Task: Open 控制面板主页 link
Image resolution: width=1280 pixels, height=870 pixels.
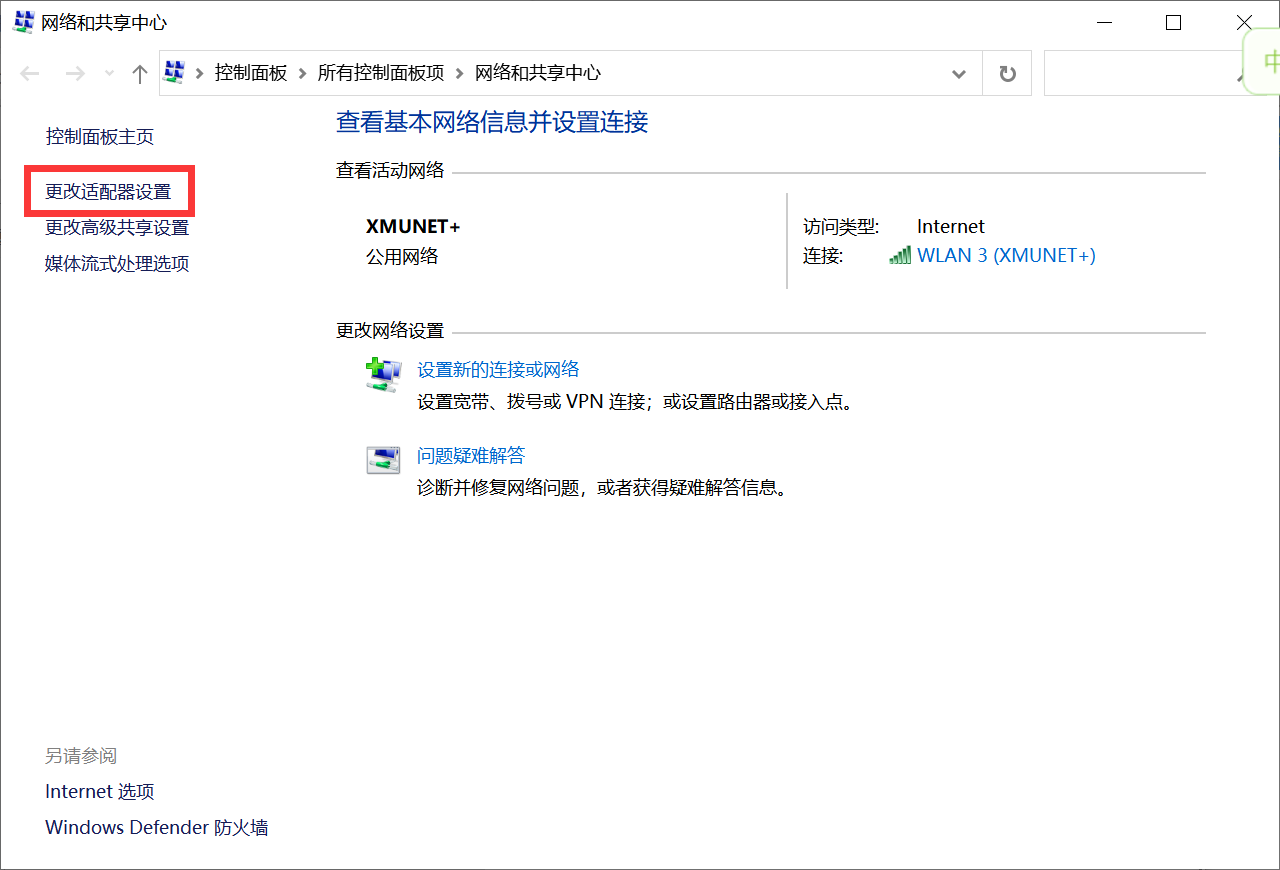Action: (x=100, y=137)
